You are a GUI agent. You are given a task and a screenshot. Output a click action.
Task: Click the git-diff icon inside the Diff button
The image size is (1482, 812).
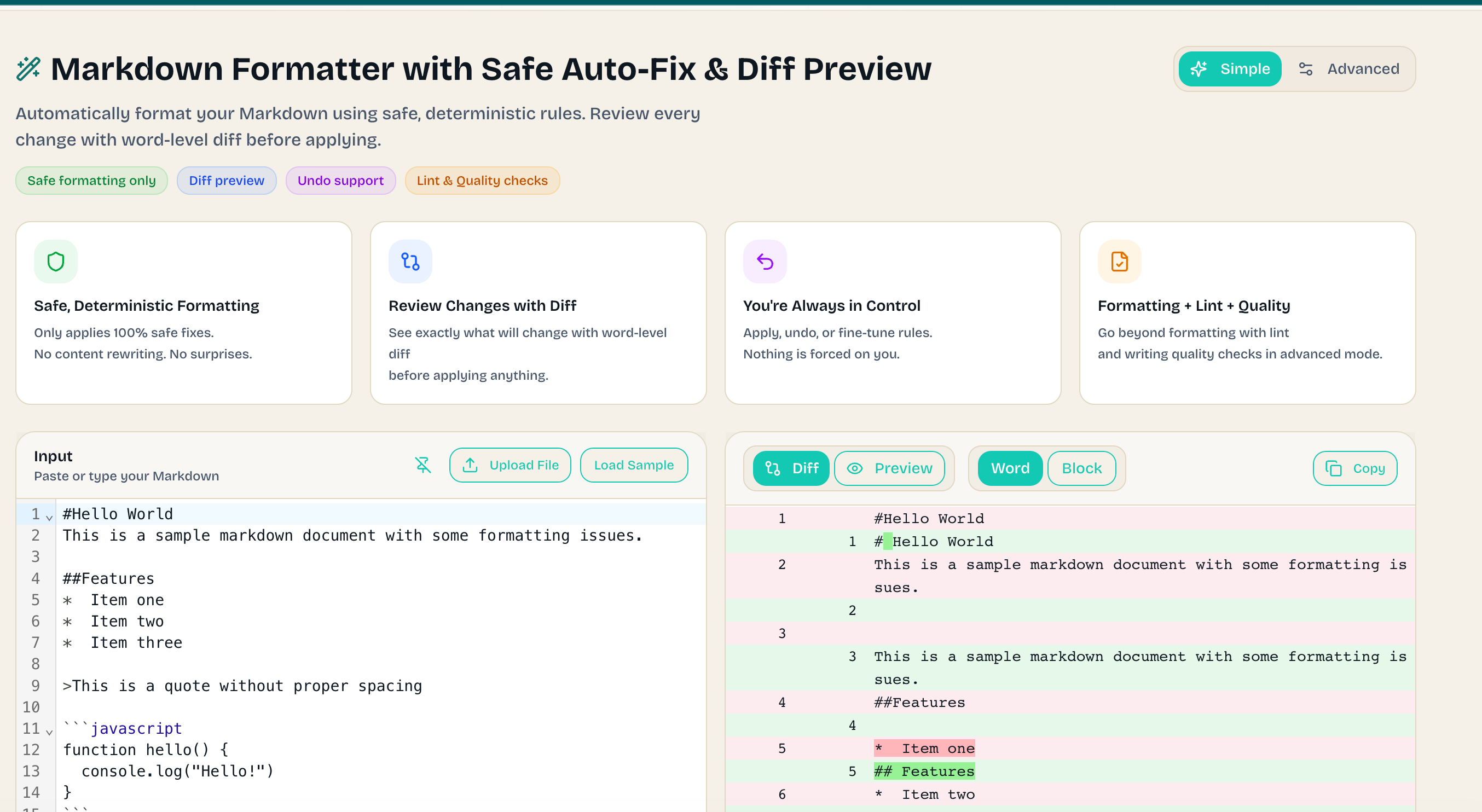774,468
